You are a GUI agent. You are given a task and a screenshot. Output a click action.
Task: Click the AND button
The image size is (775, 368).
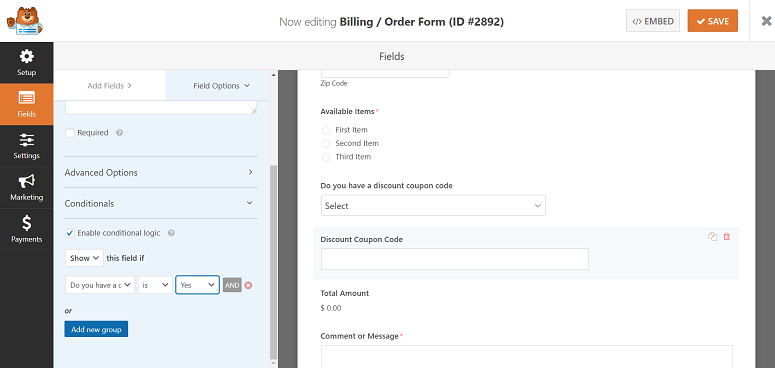(x=232, y=285)
